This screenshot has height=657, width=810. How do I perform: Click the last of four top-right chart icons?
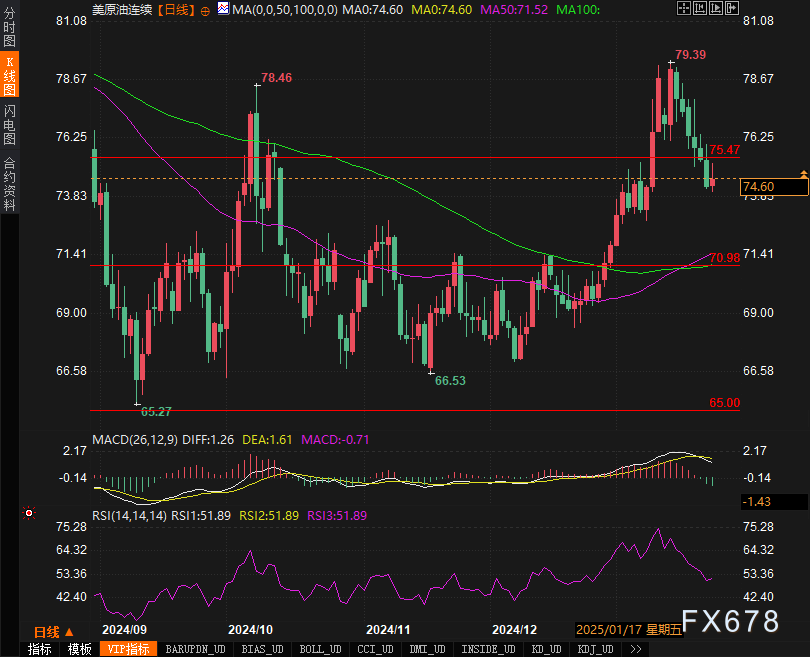click(730, 8)
